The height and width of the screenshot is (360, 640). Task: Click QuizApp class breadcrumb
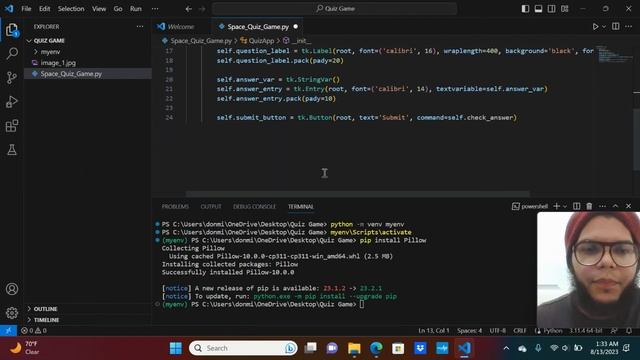(x=261, y=41)
